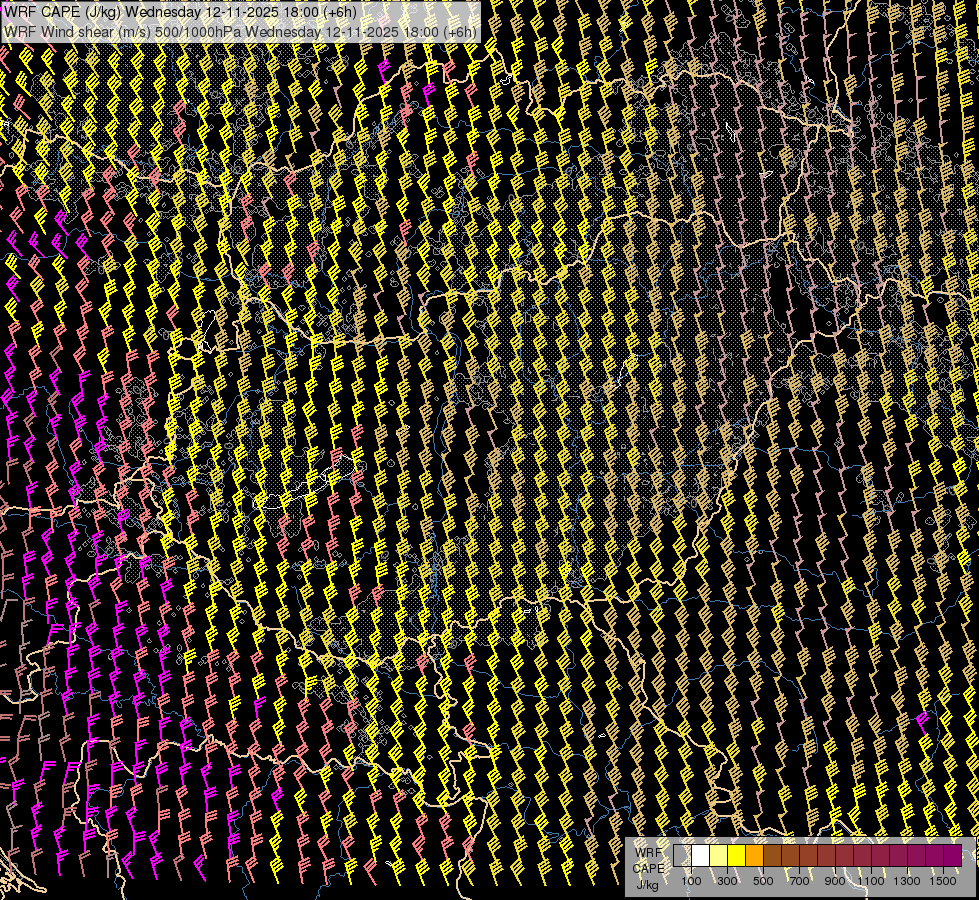Click the legend value 300
The width and height of the screenshot is (979, 900).
(727, 881)
